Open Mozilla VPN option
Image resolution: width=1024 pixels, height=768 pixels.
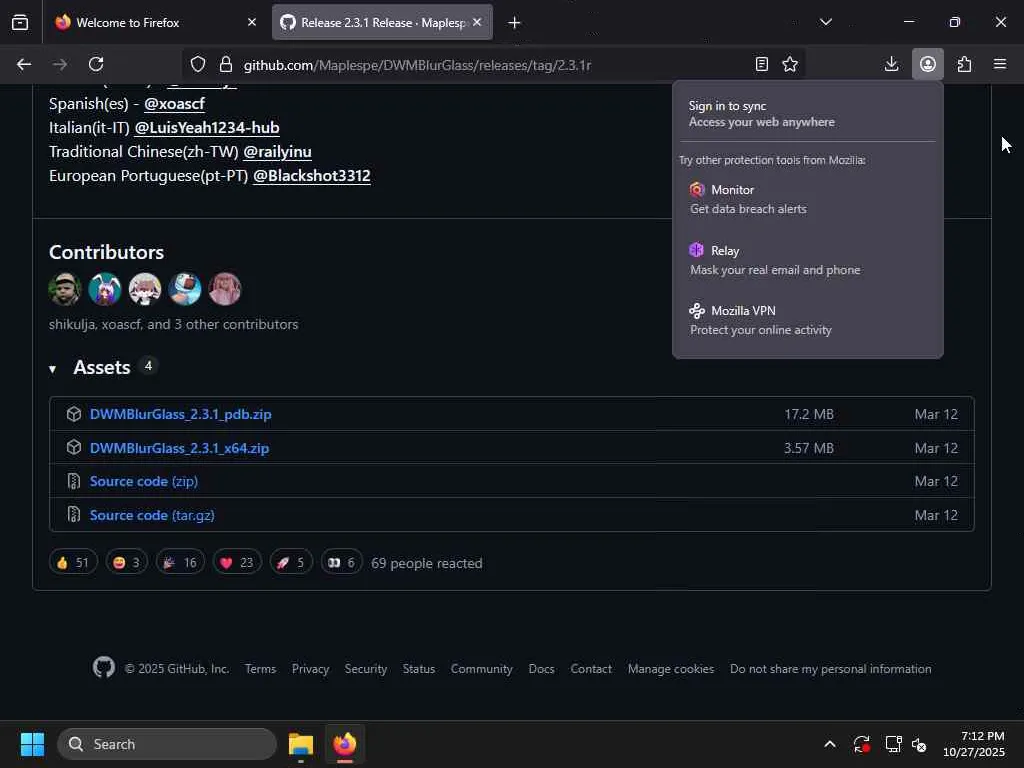[x=807, y=320]
